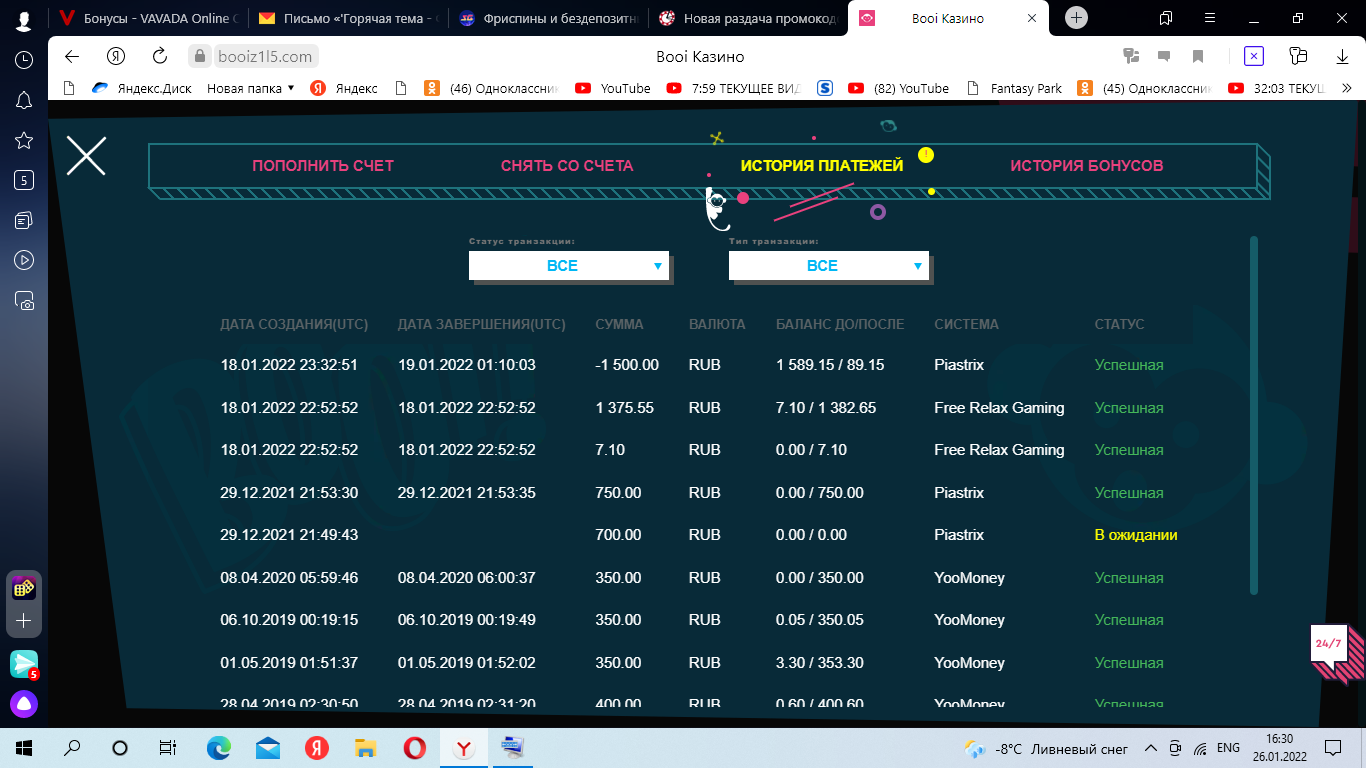Open the Новая папка bookmarks folder
Screen dimensions: 1366x768
pos(250,88)
